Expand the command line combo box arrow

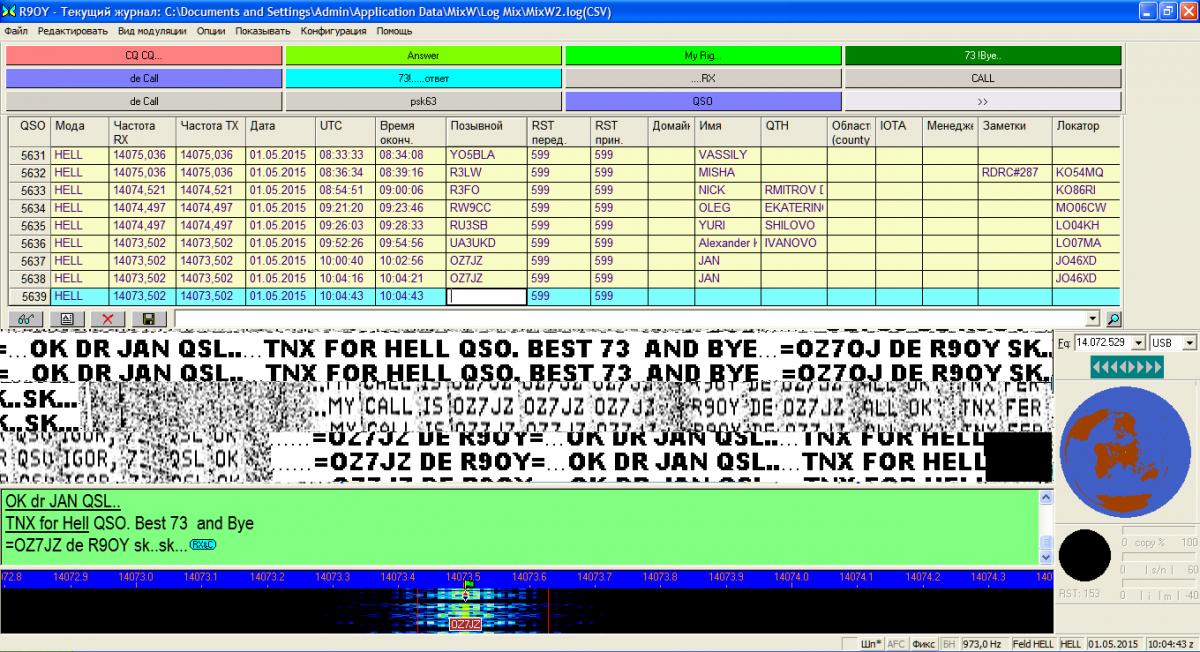tap(1091, 318)
